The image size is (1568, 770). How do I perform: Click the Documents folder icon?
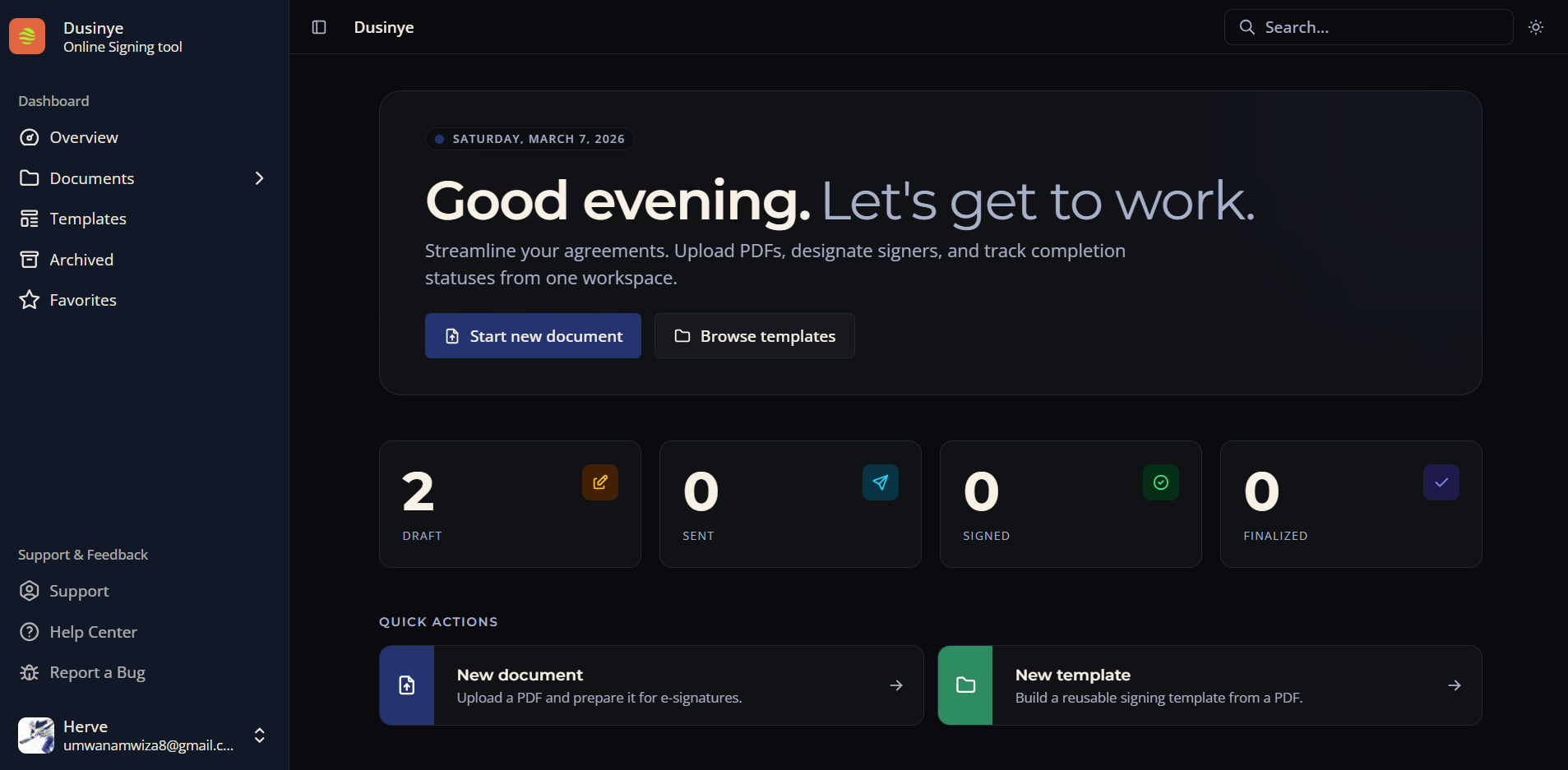coord(30,178)
